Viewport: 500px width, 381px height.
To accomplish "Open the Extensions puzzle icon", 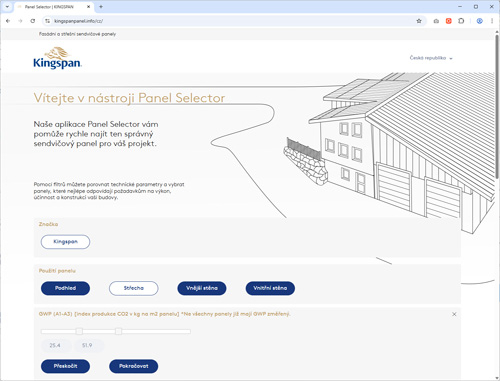I will point(461,21).
